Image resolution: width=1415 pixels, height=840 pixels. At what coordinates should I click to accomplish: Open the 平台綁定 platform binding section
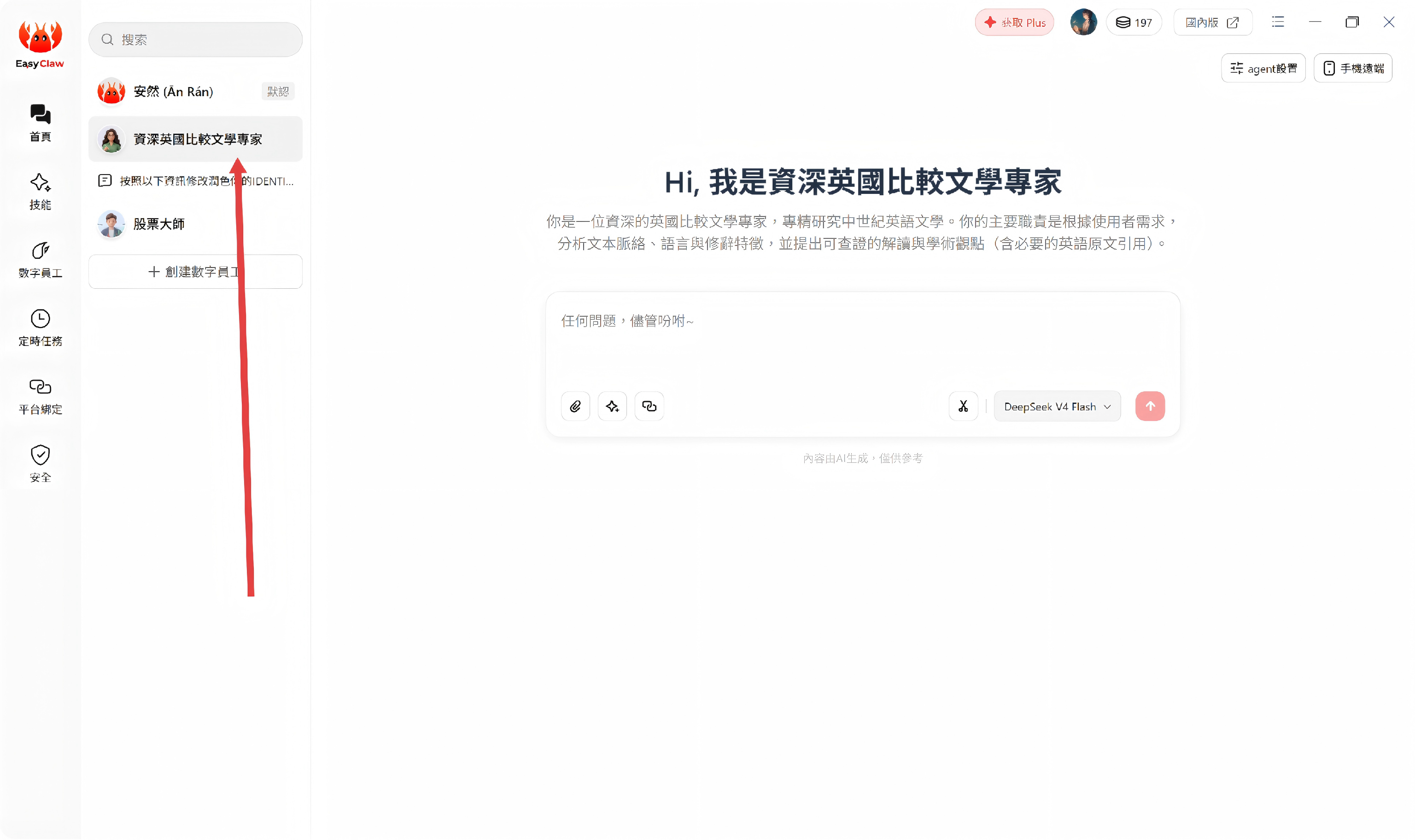[40, 396]
